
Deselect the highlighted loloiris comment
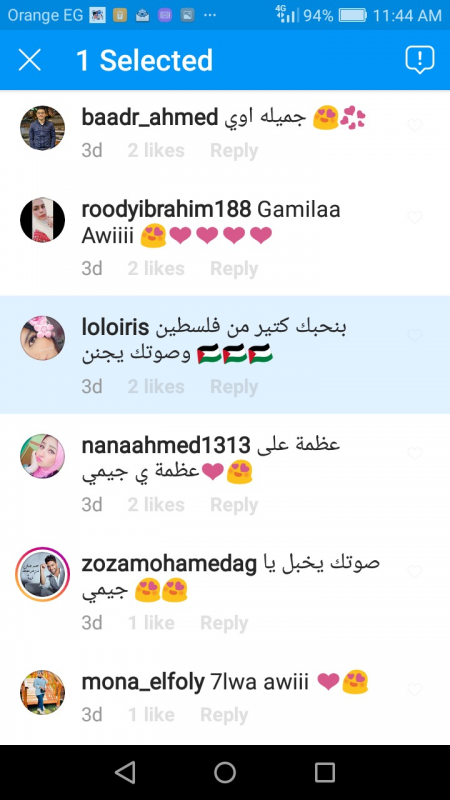point(225,355)
